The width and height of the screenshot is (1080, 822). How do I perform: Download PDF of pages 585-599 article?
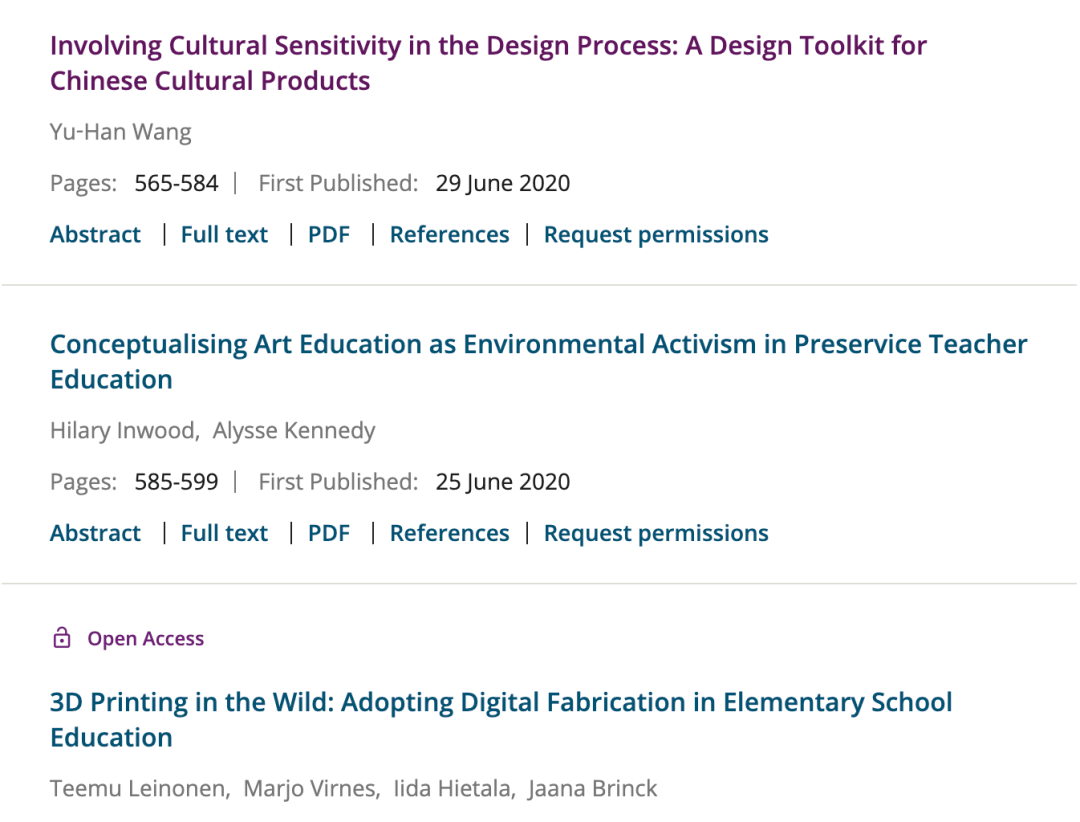coord(329,533)
